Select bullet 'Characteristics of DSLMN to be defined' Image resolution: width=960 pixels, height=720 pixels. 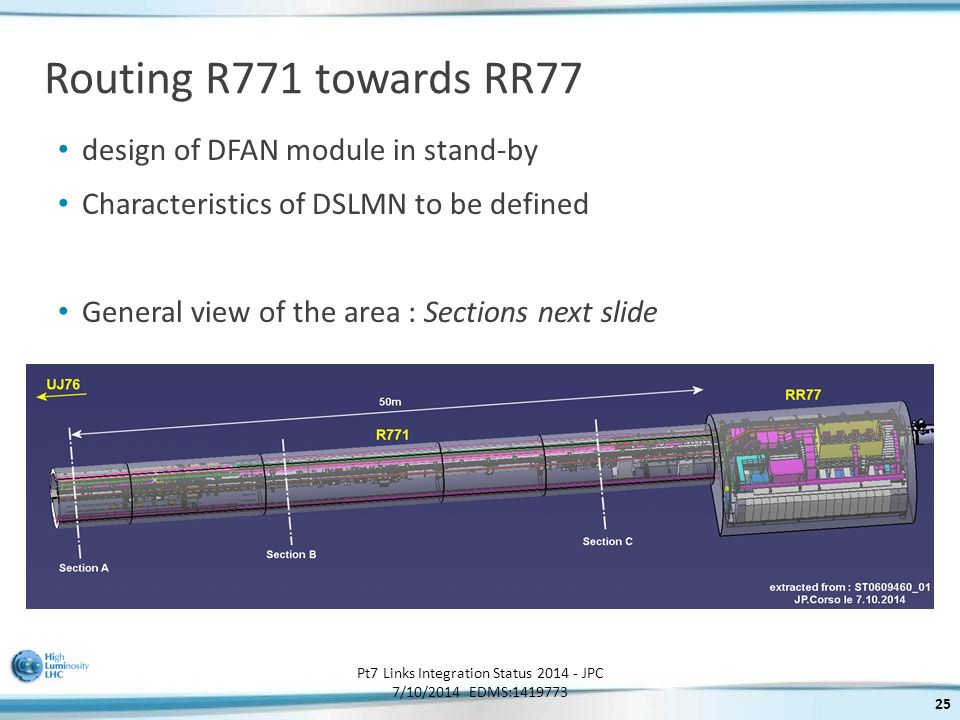pos(335,204)
